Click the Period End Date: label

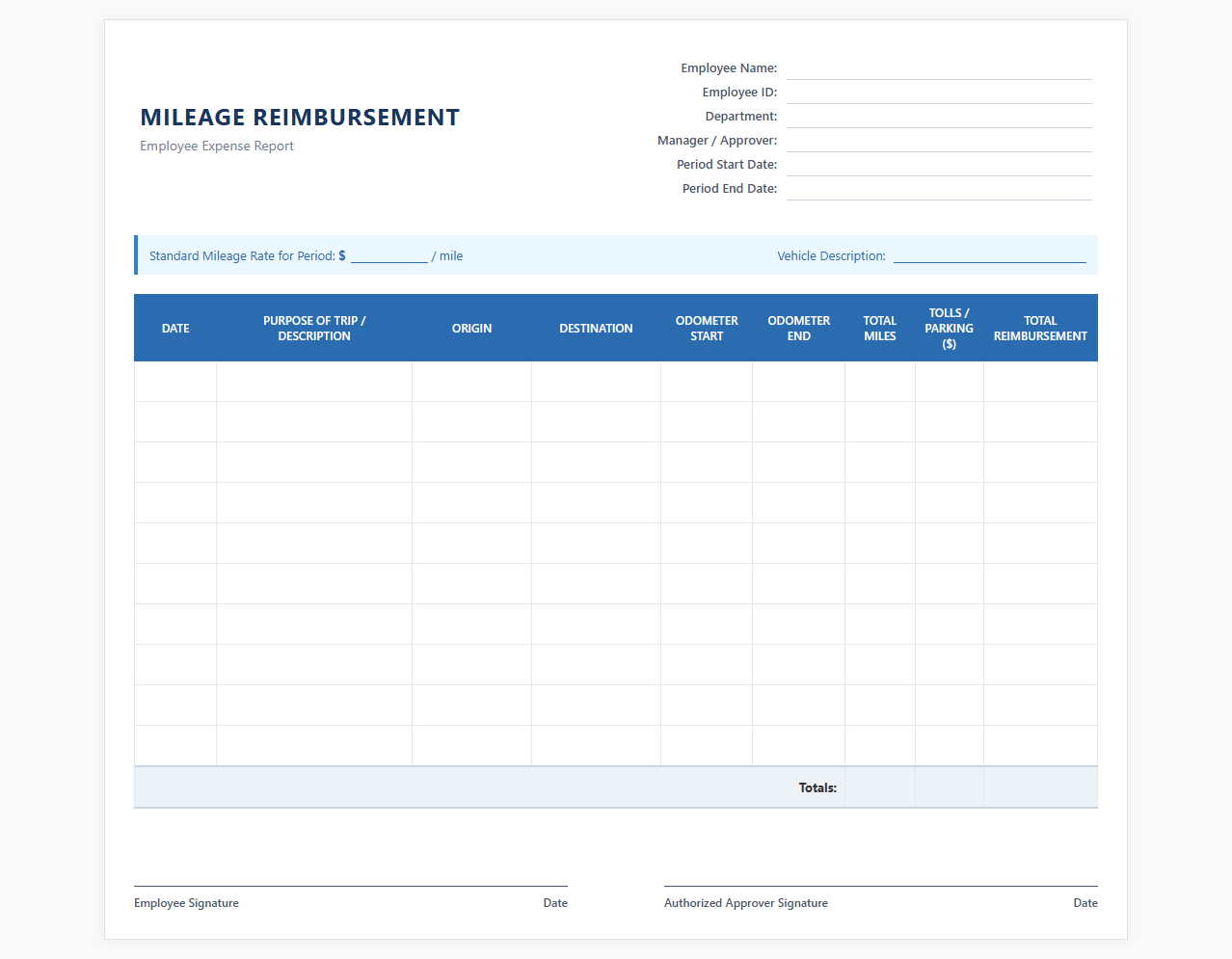[730, 189]
